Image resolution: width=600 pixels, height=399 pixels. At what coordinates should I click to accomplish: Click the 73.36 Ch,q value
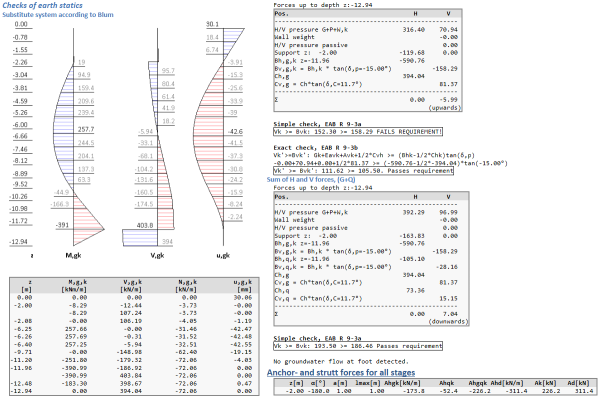click(415, 290)
